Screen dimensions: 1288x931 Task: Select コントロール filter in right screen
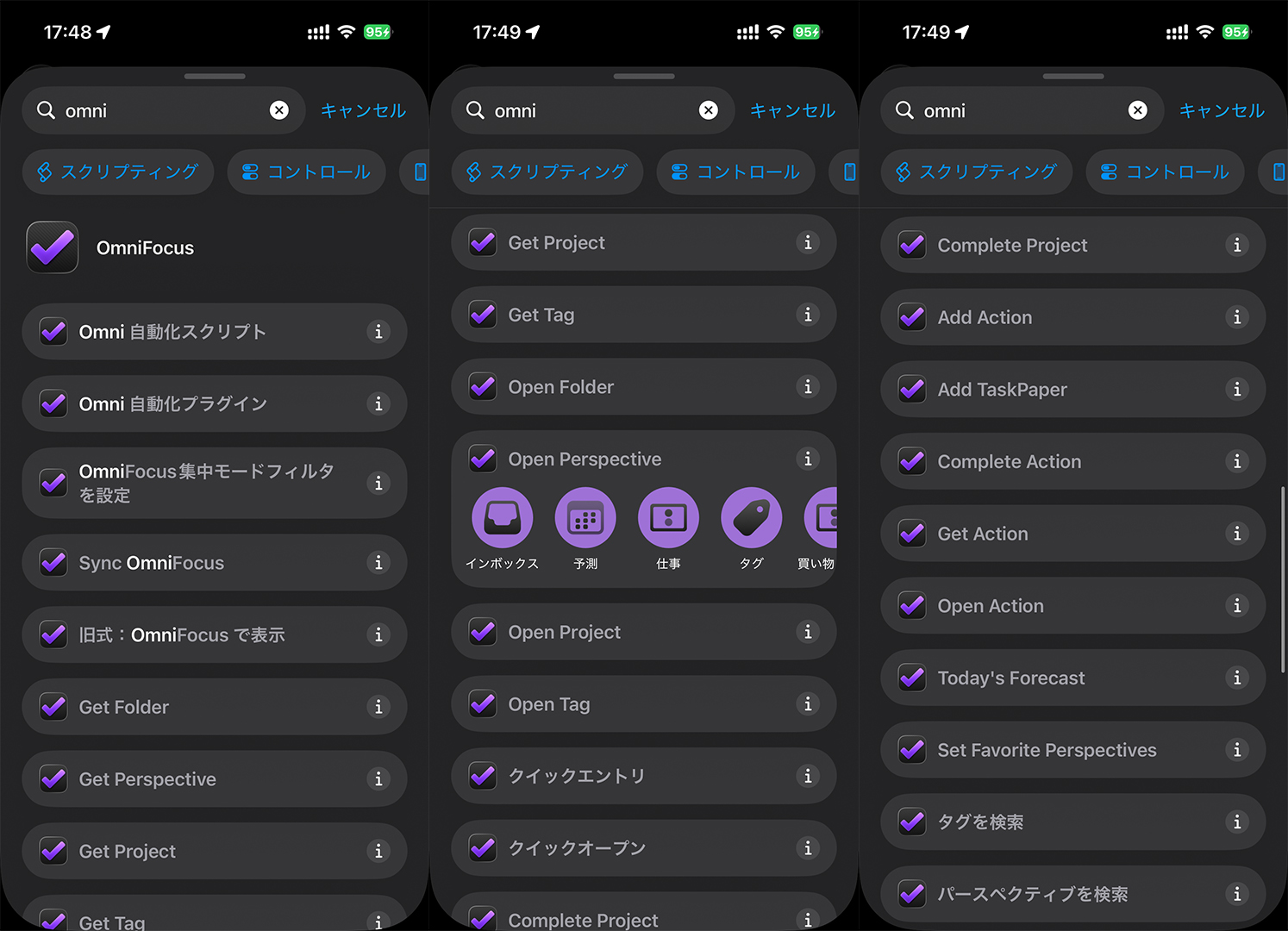tap(1165, 172)
